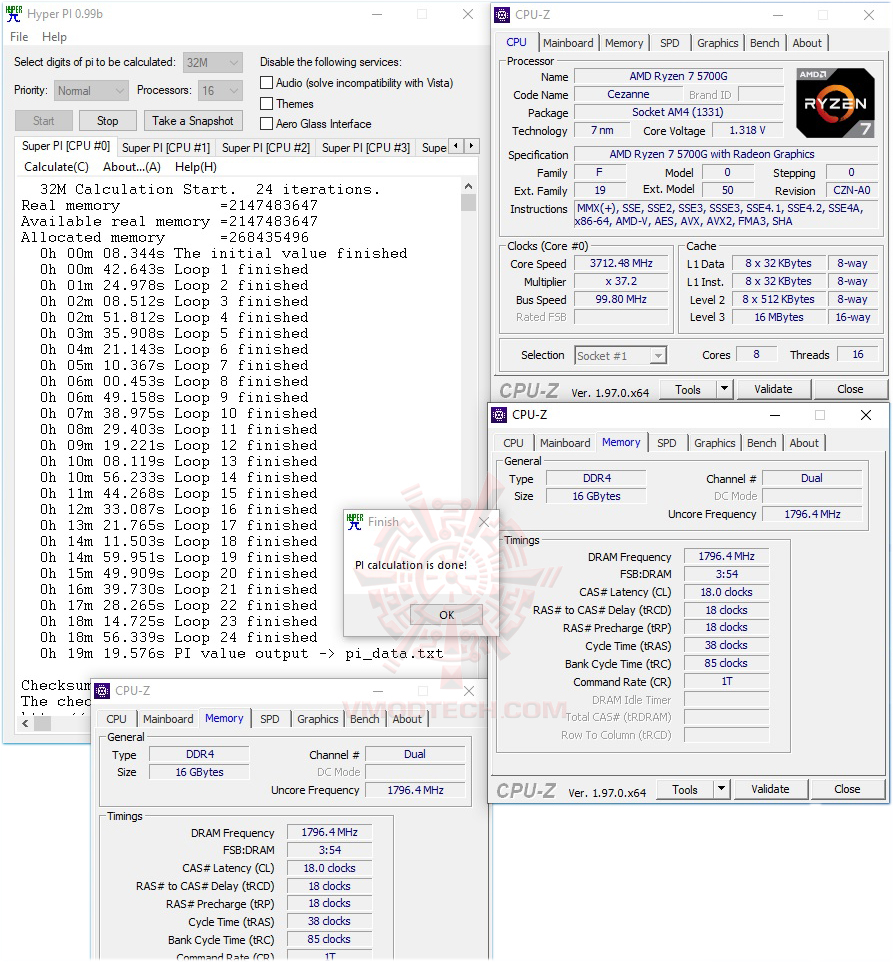Expand the Tools dropdown arrow in the CPU window
This screenshot has width=893, height=962.
[x=724, y=389]
